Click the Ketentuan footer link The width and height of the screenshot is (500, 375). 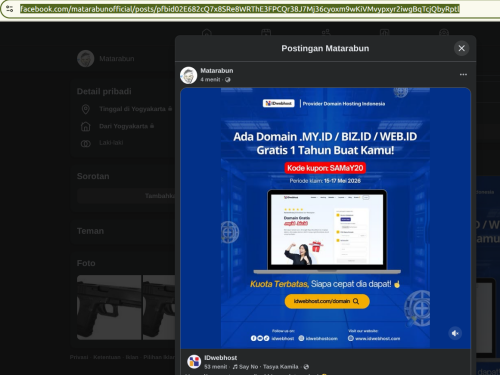click(107, 357)
